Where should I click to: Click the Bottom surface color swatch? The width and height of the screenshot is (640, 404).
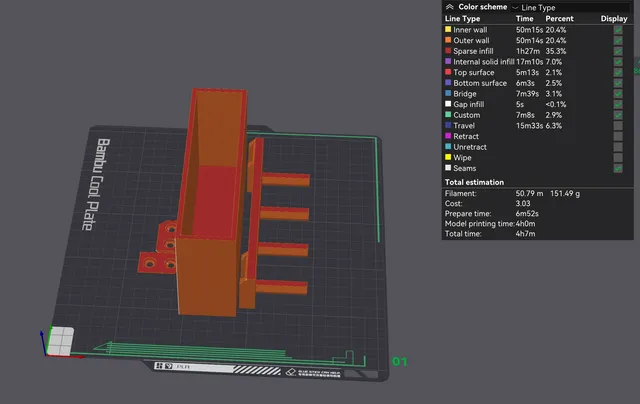coord(448,82)
